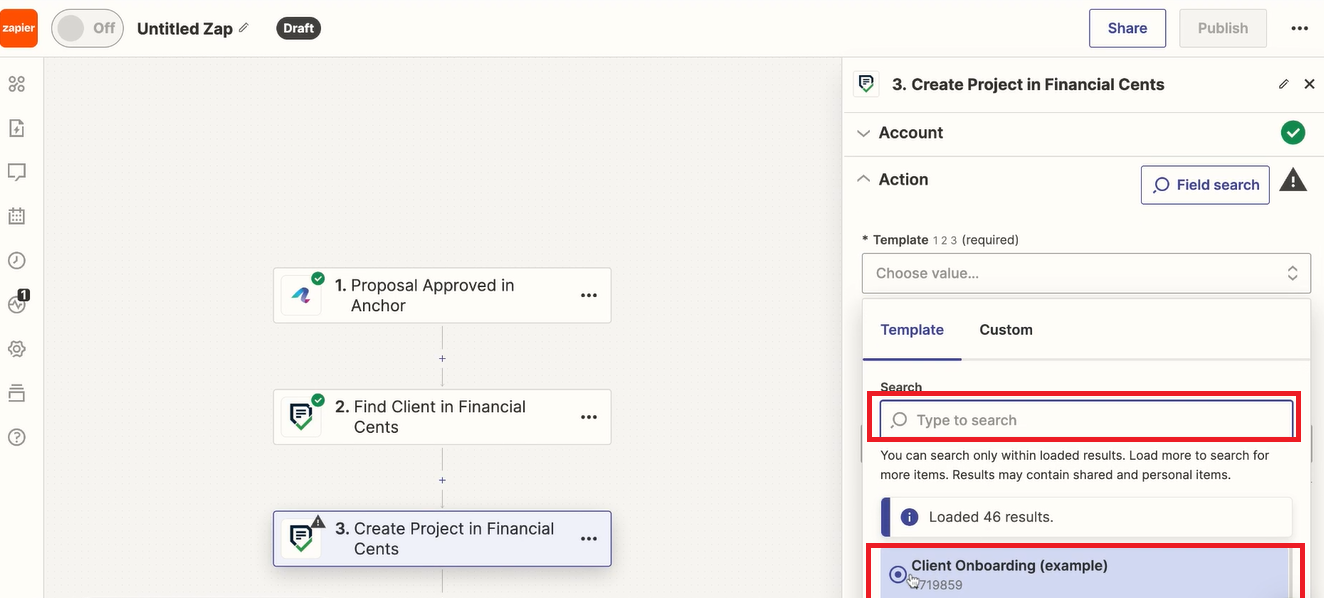Open the settings gear icon in sidebar
The height and width of the screenshot is (598, 1324).
(x=16, y=349)
